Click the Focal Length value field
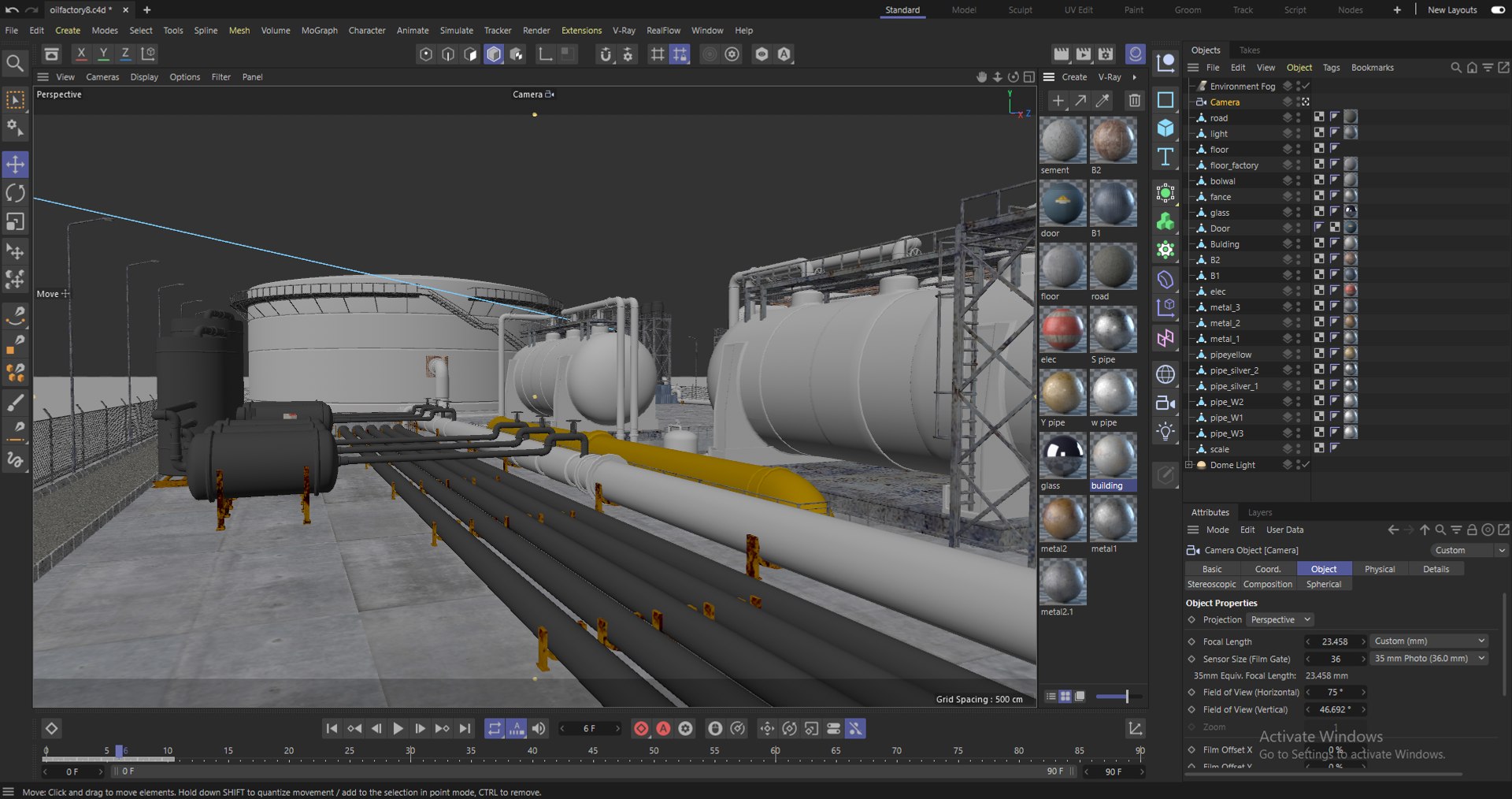The height and width of the screenshot is (799, 1512). (x=1334, y=641)
